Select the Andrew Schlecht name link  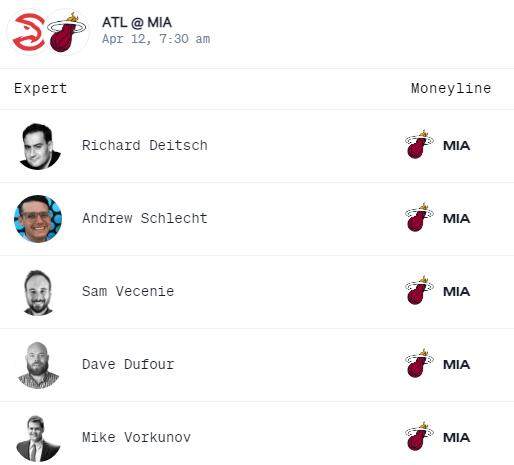145,218
